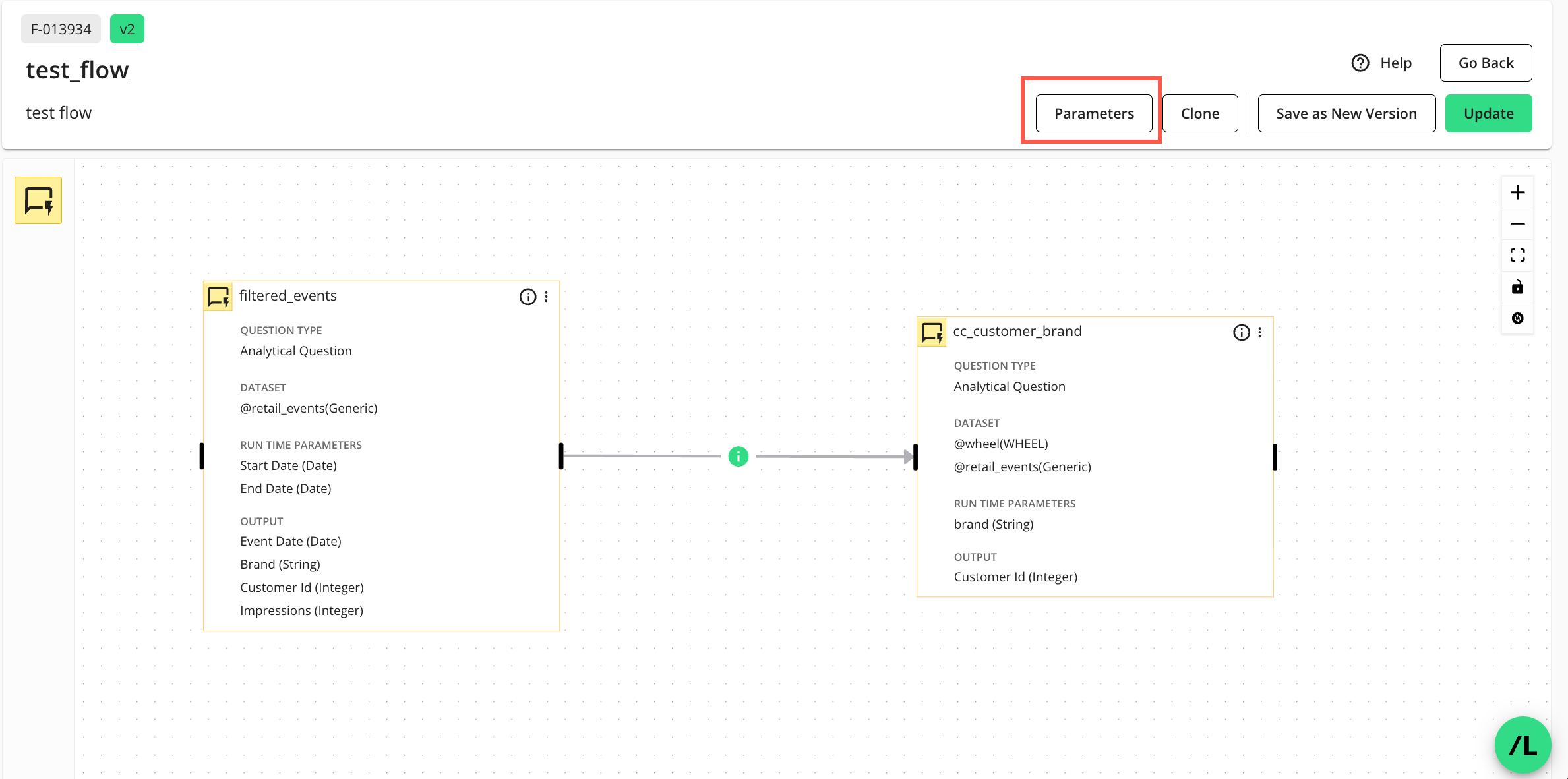Open the Parameters panel

click(1093, 113)
